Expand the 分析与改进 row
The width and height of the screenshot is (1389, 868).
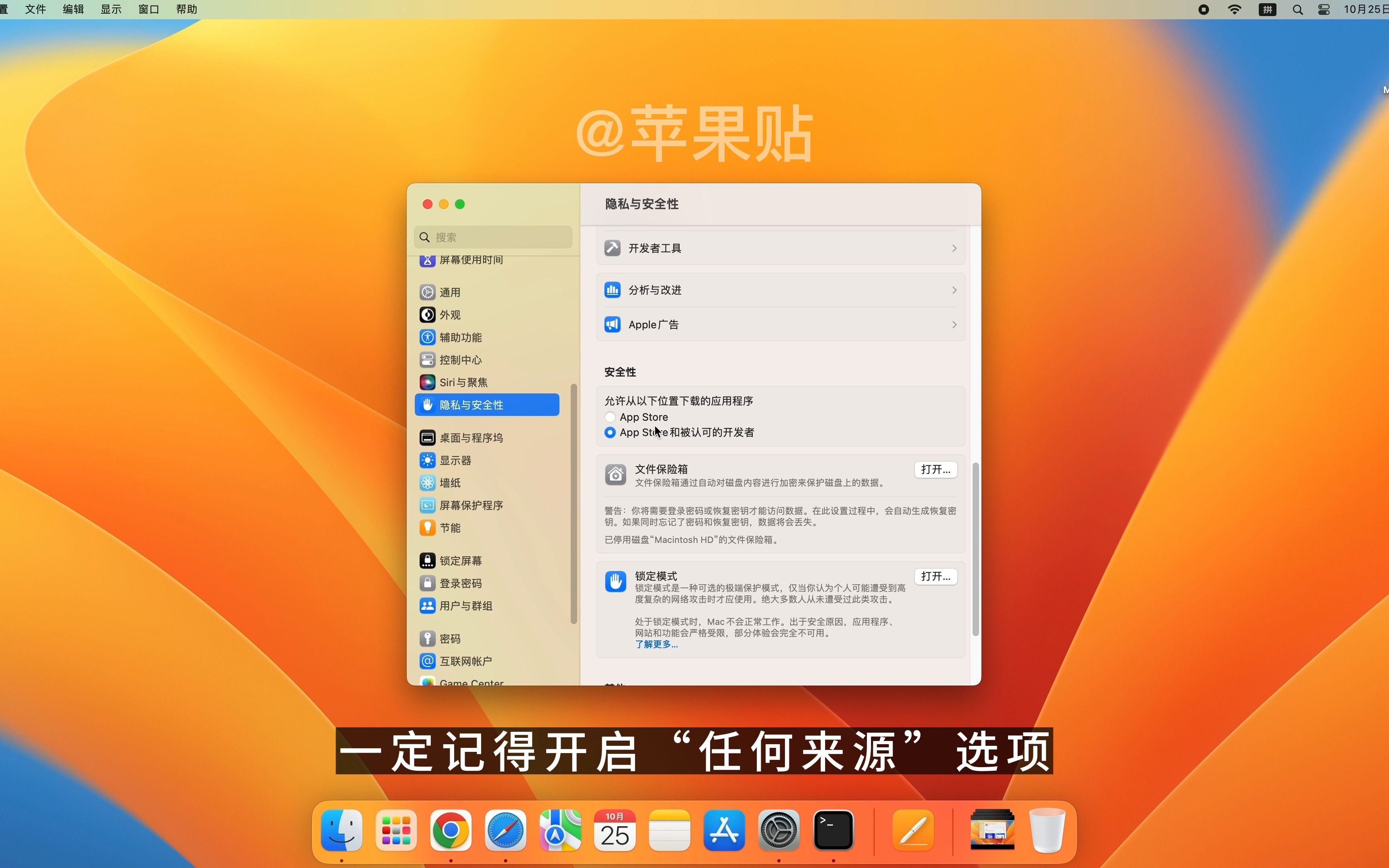[781, 290]
